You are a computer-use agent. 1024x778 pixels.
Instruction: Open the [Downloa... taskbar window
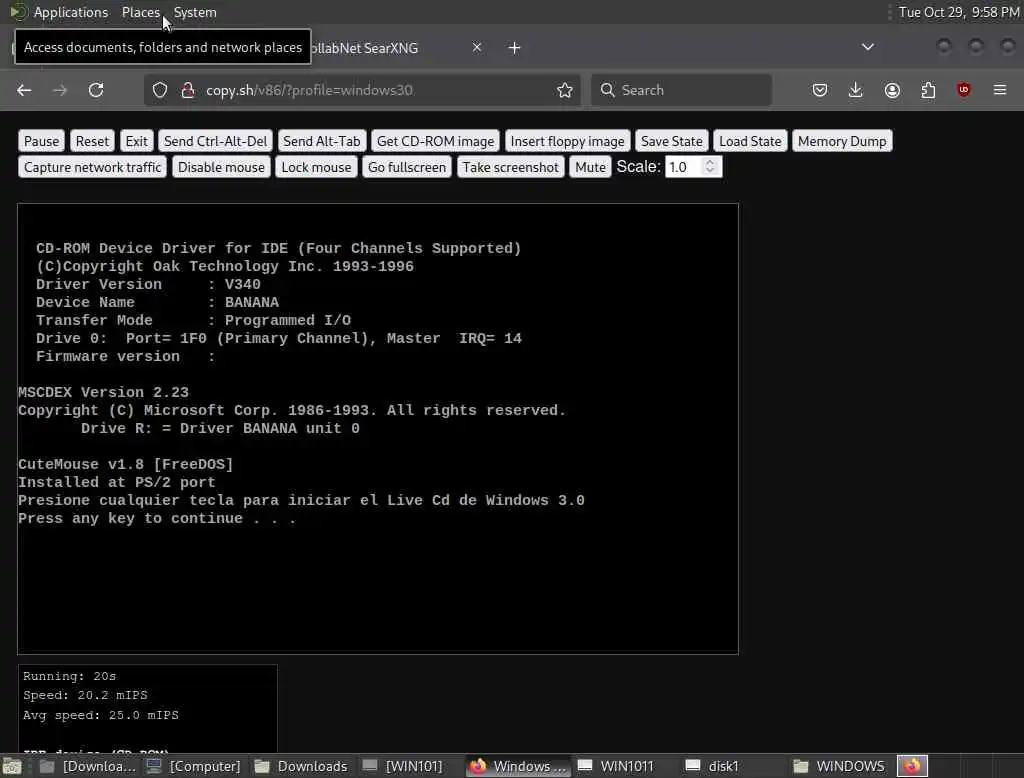point(88,766)
